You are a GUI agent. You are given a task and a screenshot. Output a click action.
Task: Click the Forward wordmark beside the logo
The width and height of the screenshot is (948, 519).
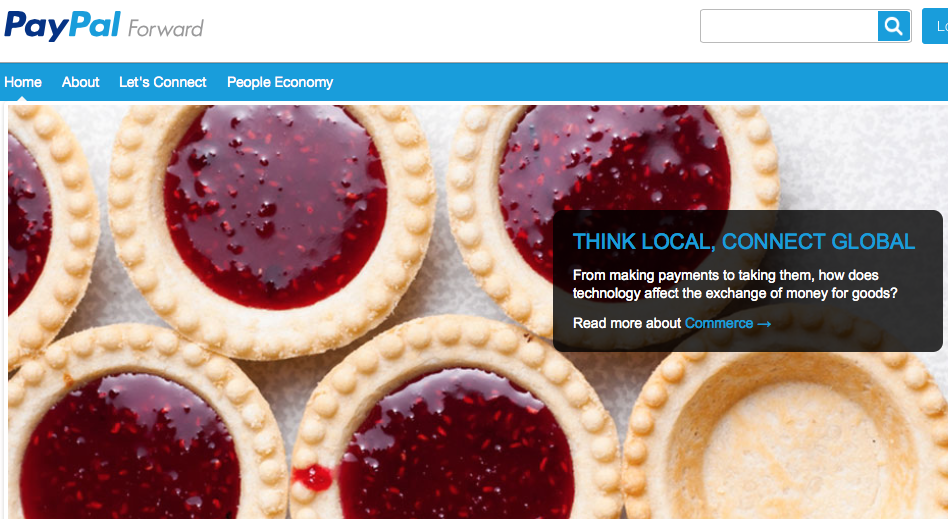point(166,28)
